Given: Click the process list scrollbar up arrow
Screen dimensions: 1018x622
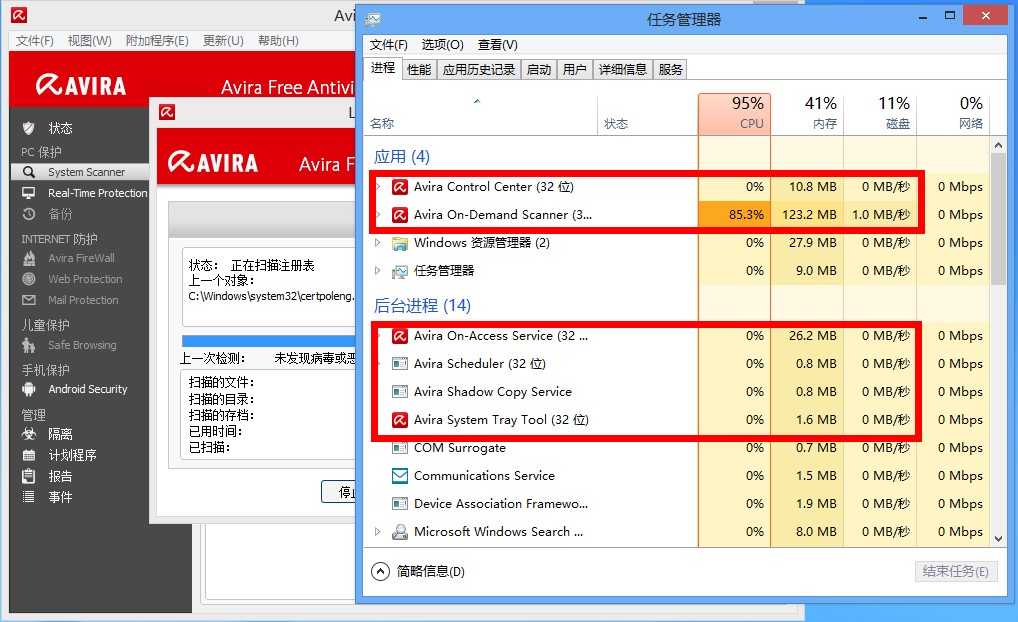Looking at the screenshot, I should [x=999, y=145].
